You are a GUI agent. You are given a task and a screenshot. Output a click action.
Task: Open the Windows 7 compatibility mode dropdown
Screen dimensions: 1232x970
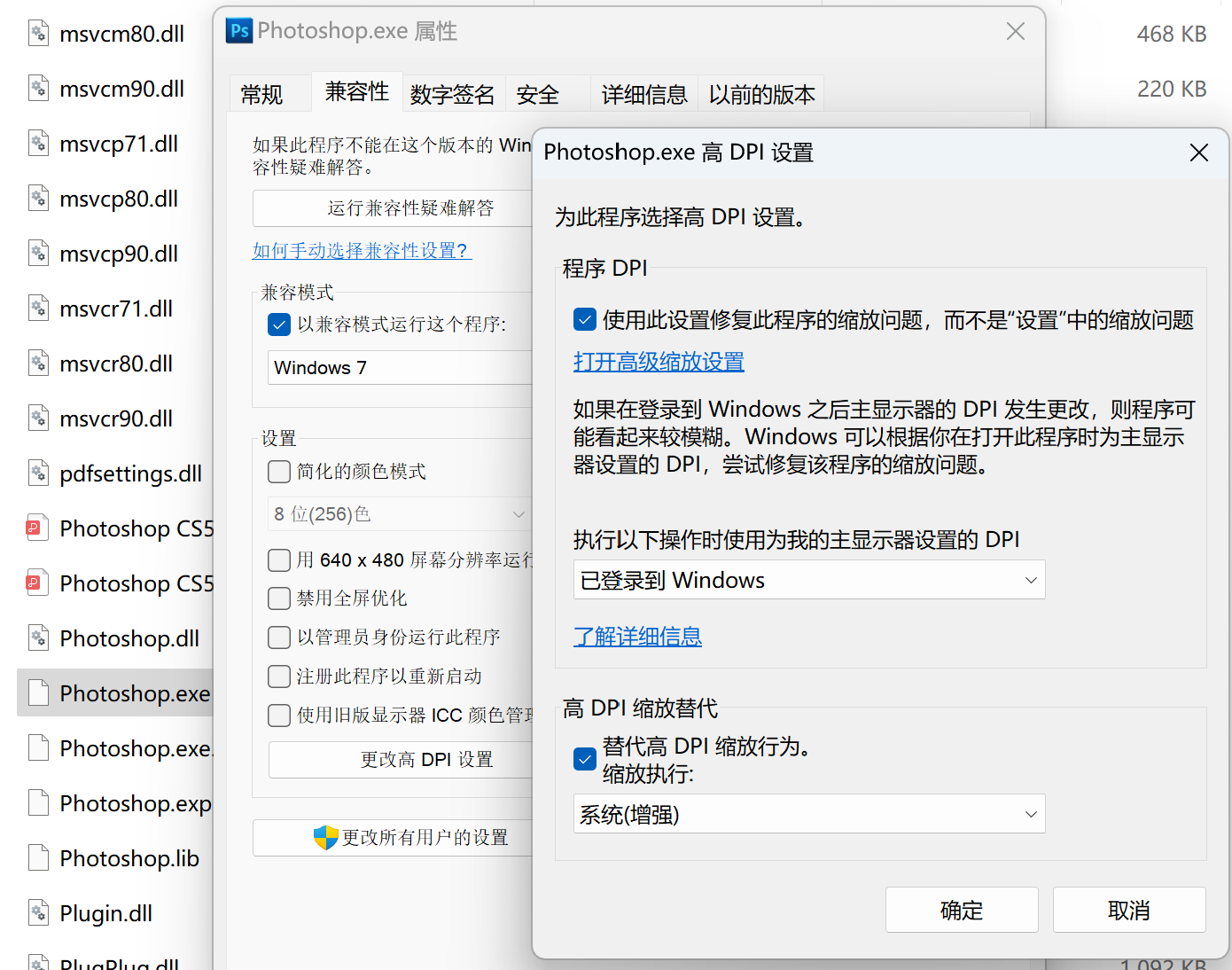[399, 368]
